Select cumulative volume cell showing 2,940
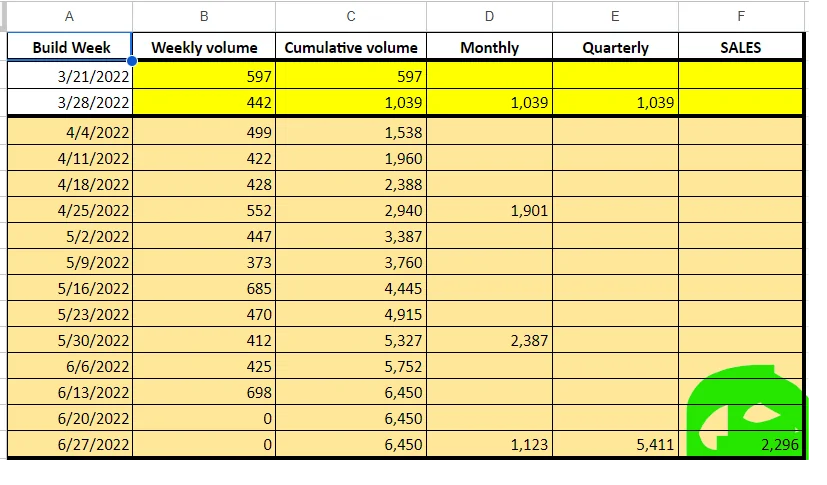The height and width of the screenshot is (485, 827). point(351,210)
